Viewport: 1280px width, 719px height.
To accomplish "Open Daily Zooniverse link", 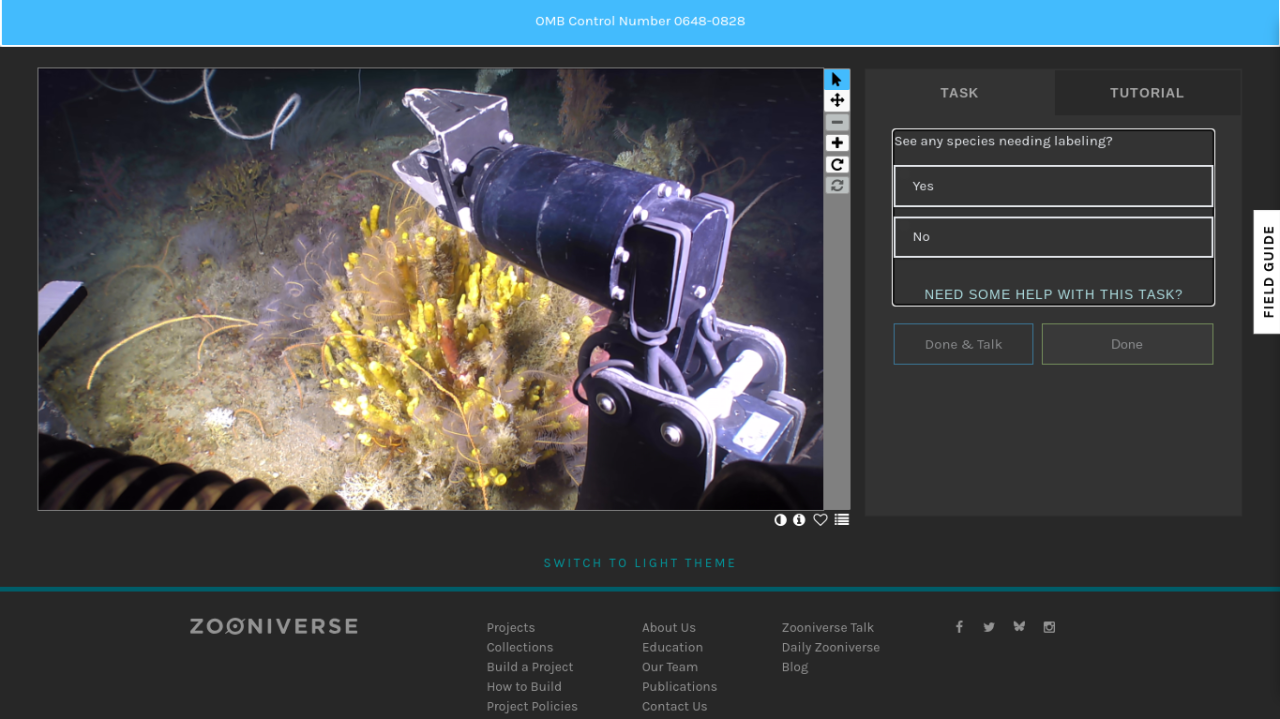I will (x=831, y=647).
